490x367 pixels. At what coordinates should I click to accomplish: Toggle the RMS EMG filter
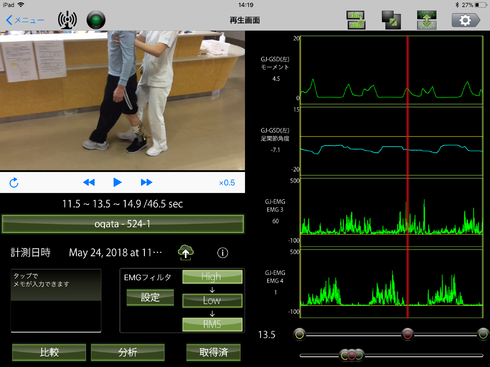[212, 324]
